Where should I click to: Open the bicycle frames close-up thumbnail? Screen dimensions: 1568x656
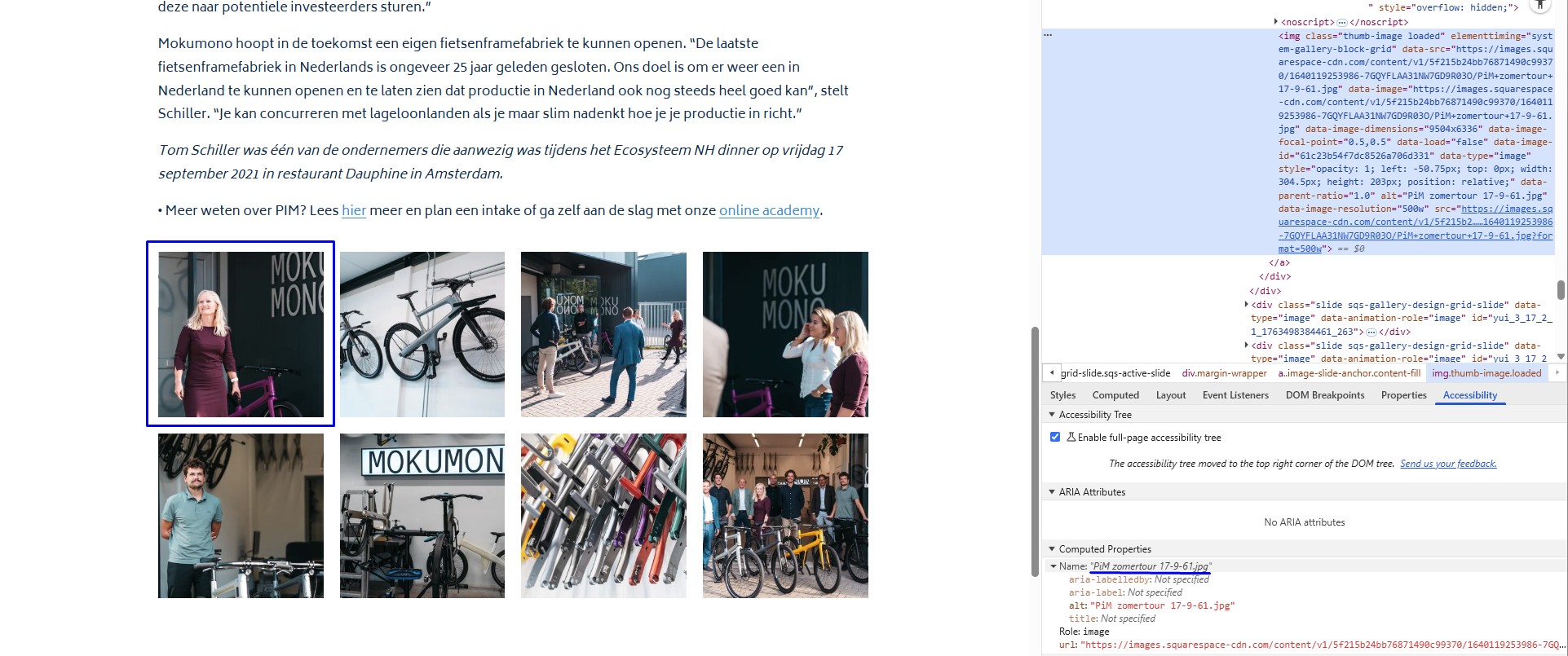(603, 516)
